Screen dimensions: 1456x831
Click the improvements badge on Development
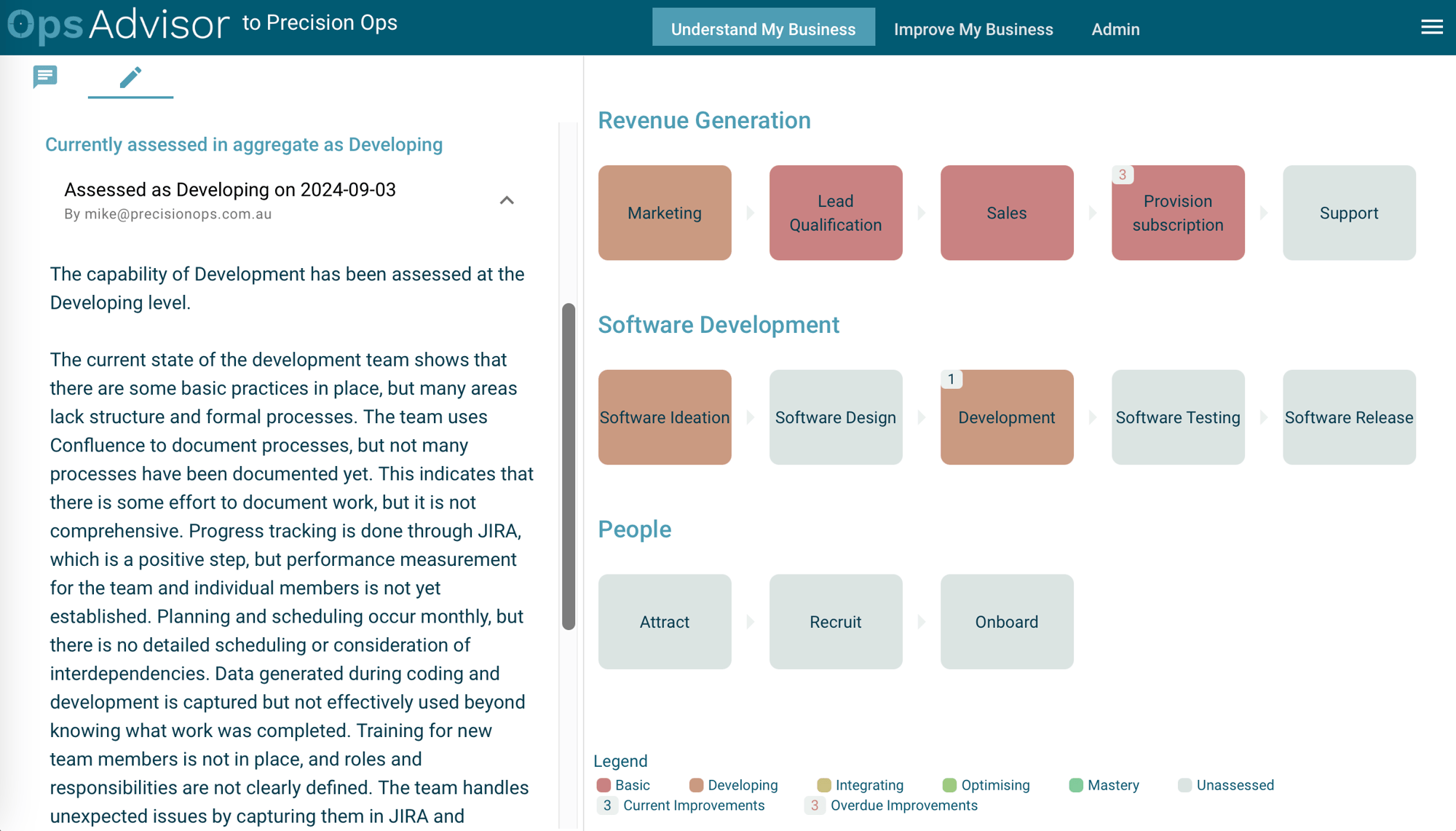951,379
